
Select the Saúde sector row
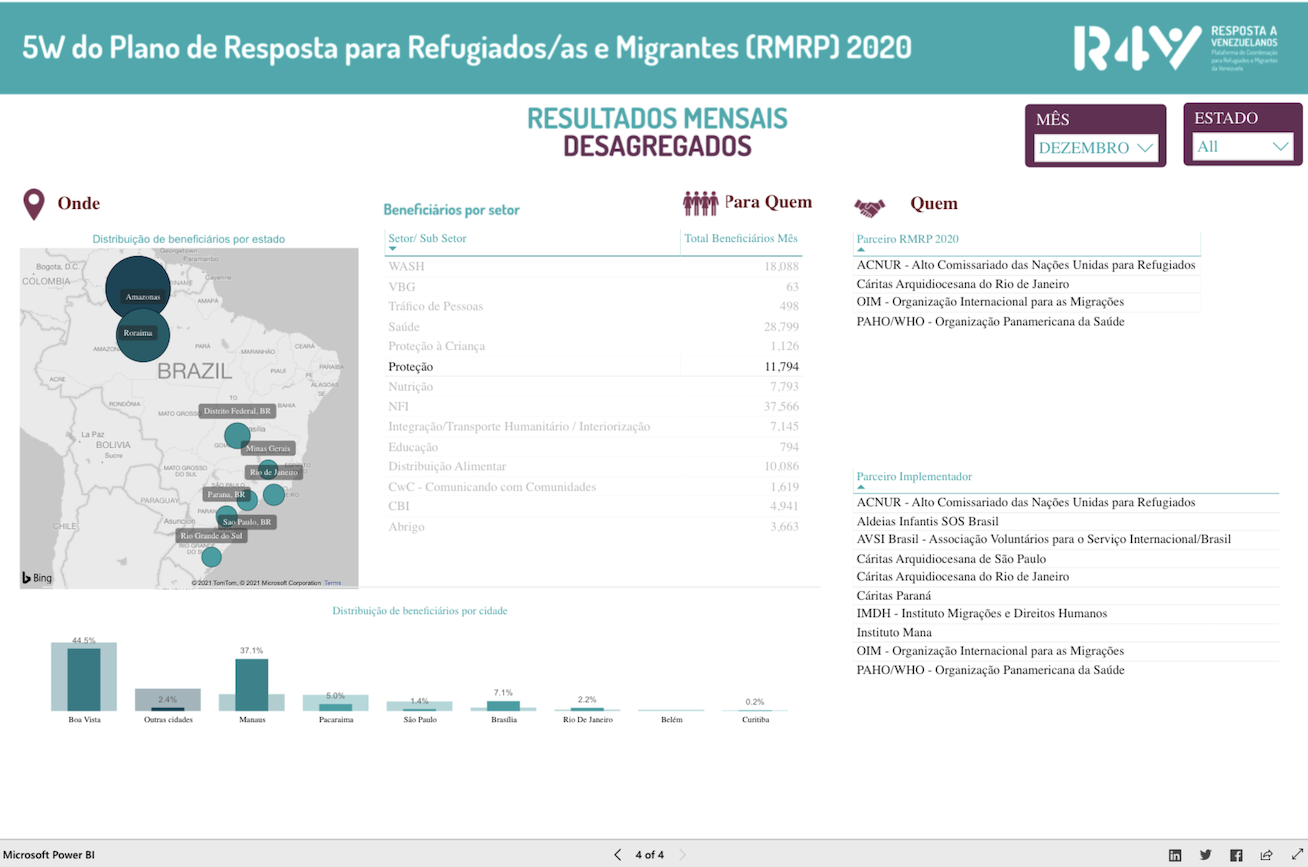[x=593, y=327]
